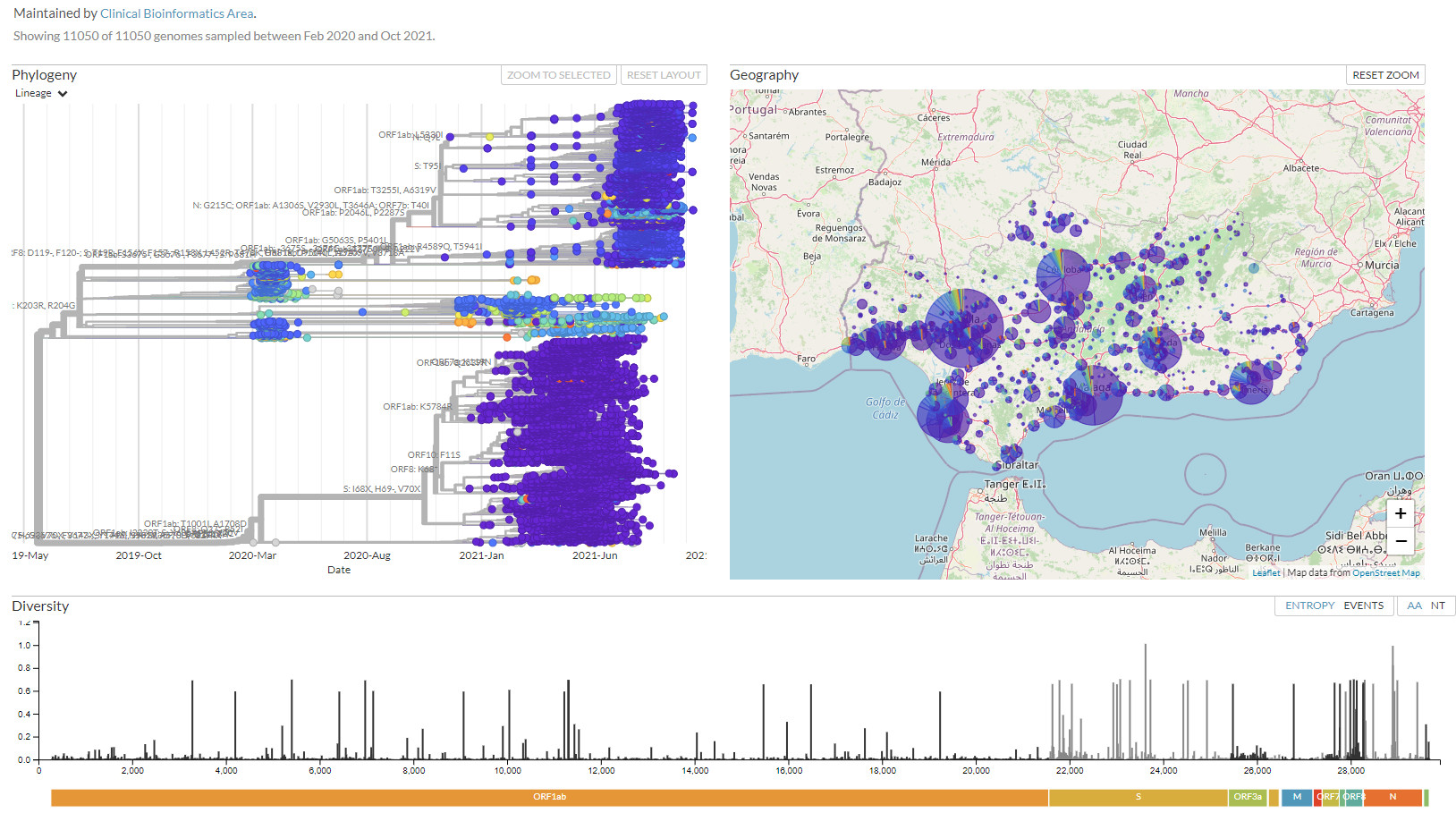Click the Córdoba pie chart marker
This screenshot has width=1456, height=813.
1063,276
